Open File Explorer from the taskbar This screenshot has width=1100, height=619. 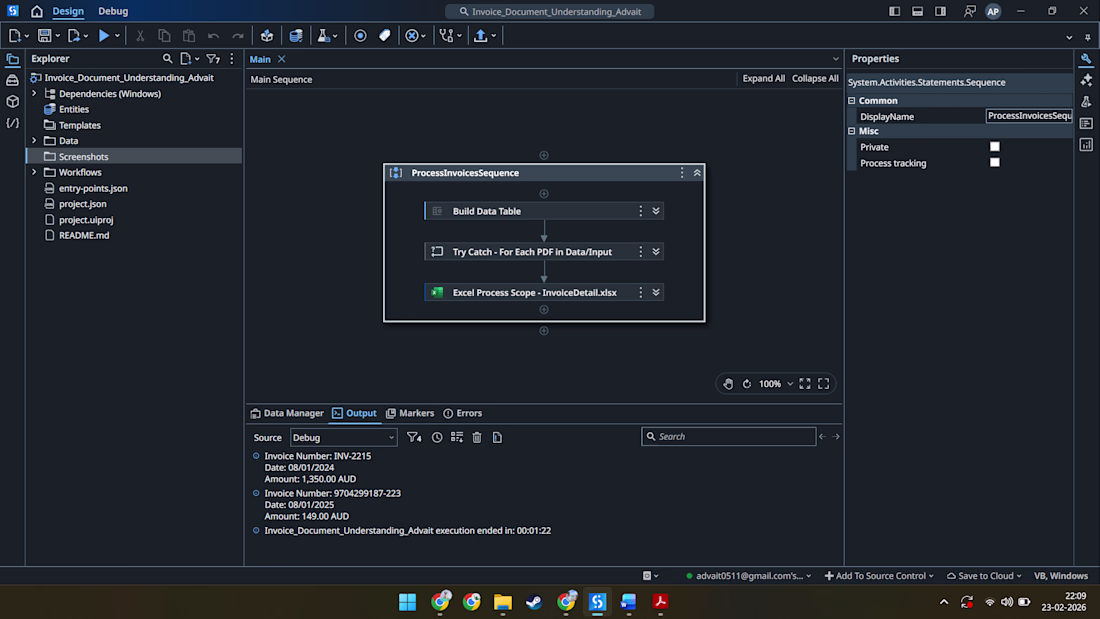[502, 602]
